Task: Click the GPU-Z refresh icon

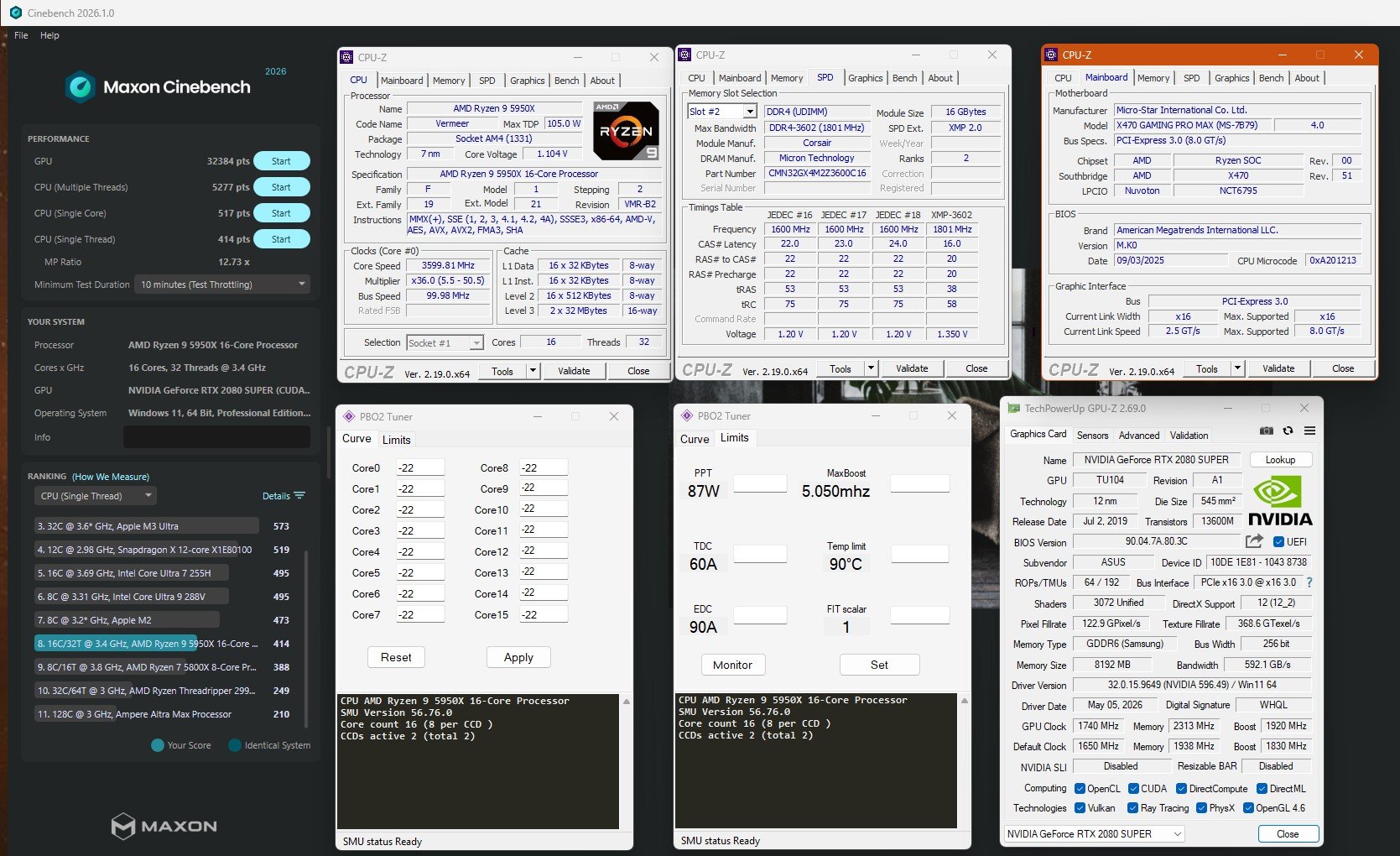Action: [1288, 431]
